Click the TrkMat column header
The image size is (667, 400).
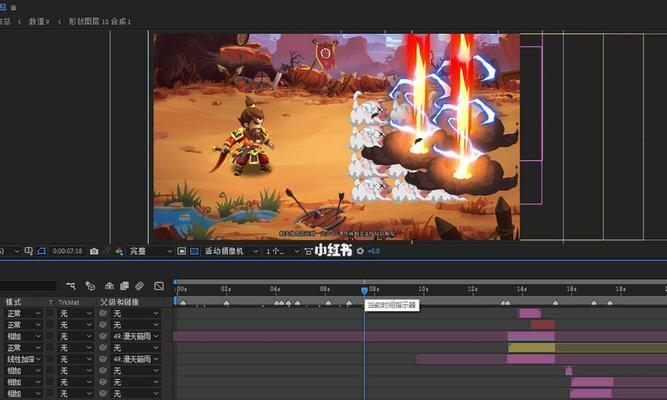[68, 302]
